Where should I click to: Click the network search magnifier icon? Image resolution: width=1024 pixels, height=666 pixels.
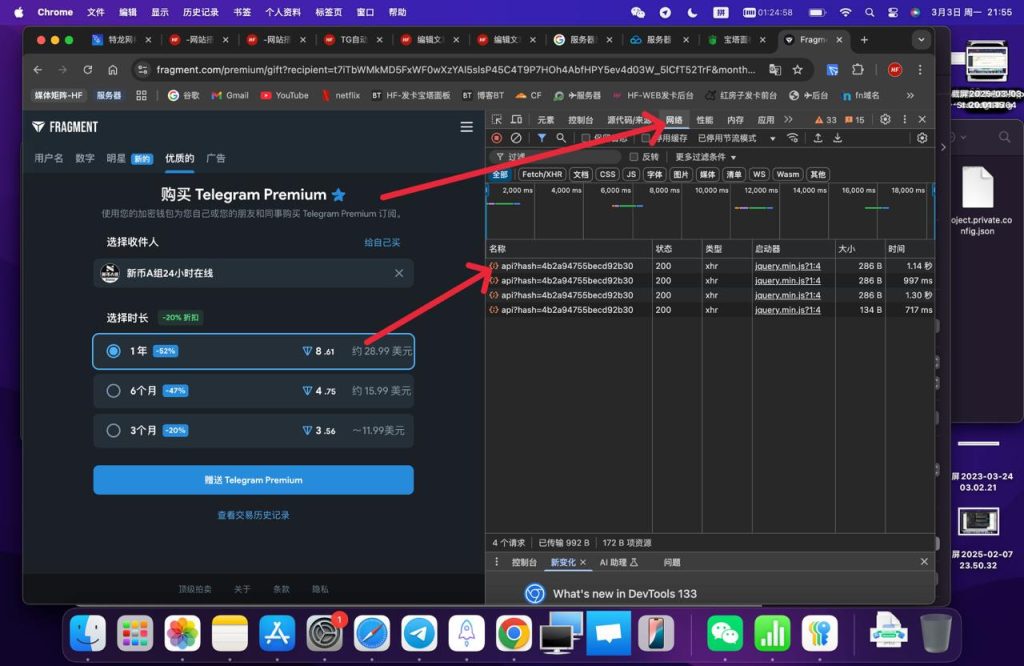(x=561, y=138)
